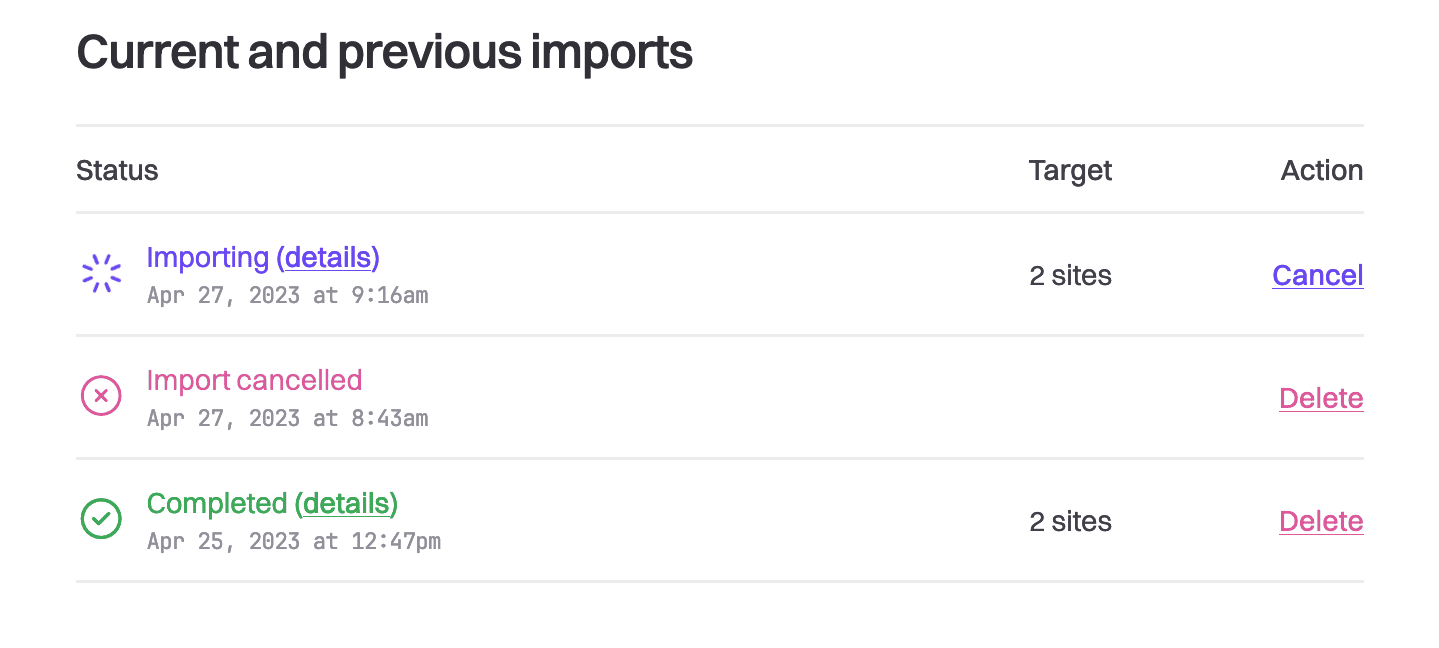Click the Current and previous imports heading
The width and height of the screenshot is (1439, 648).
385,51
